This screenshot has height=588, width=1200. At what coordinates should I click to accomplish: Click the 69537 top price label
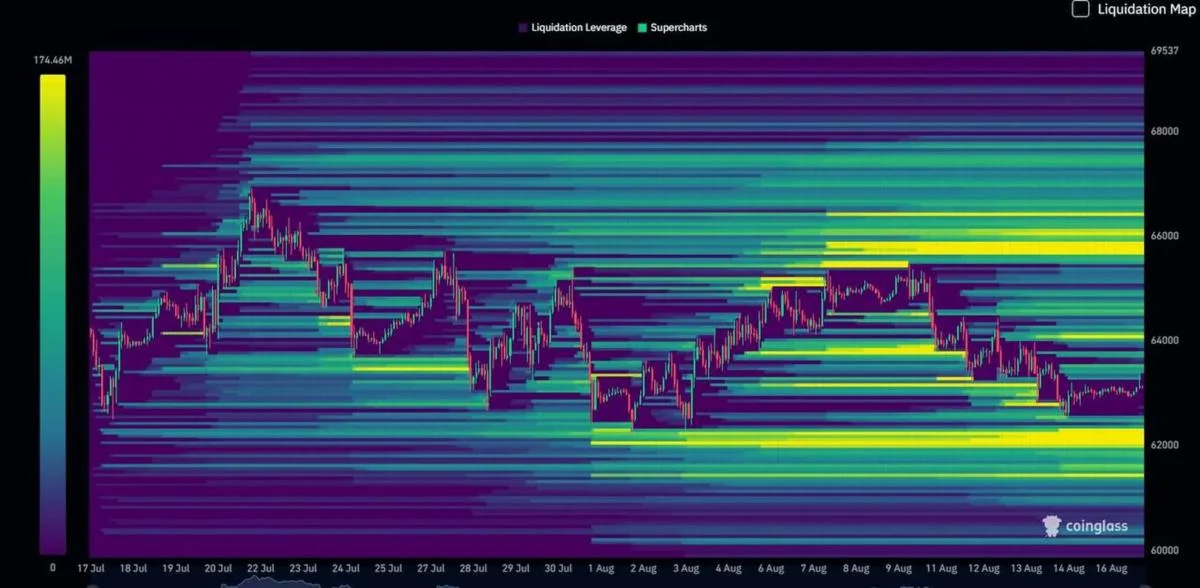click(1163, 50)
